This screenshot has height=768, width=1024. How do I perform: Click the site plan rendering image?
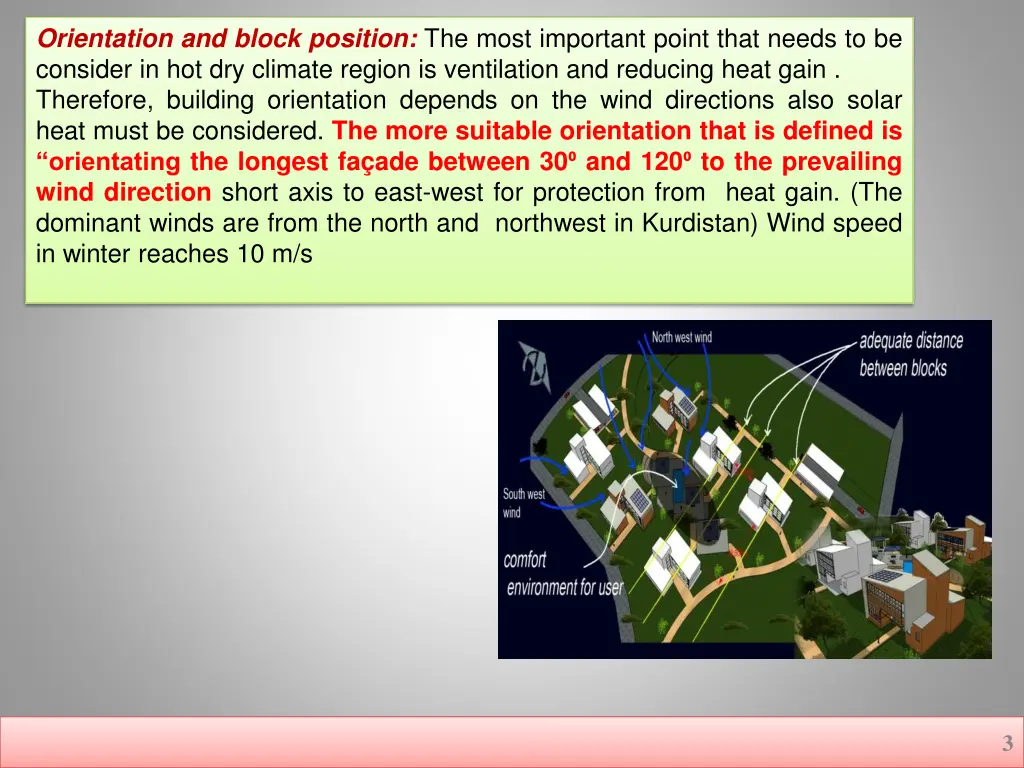[744, 489]
